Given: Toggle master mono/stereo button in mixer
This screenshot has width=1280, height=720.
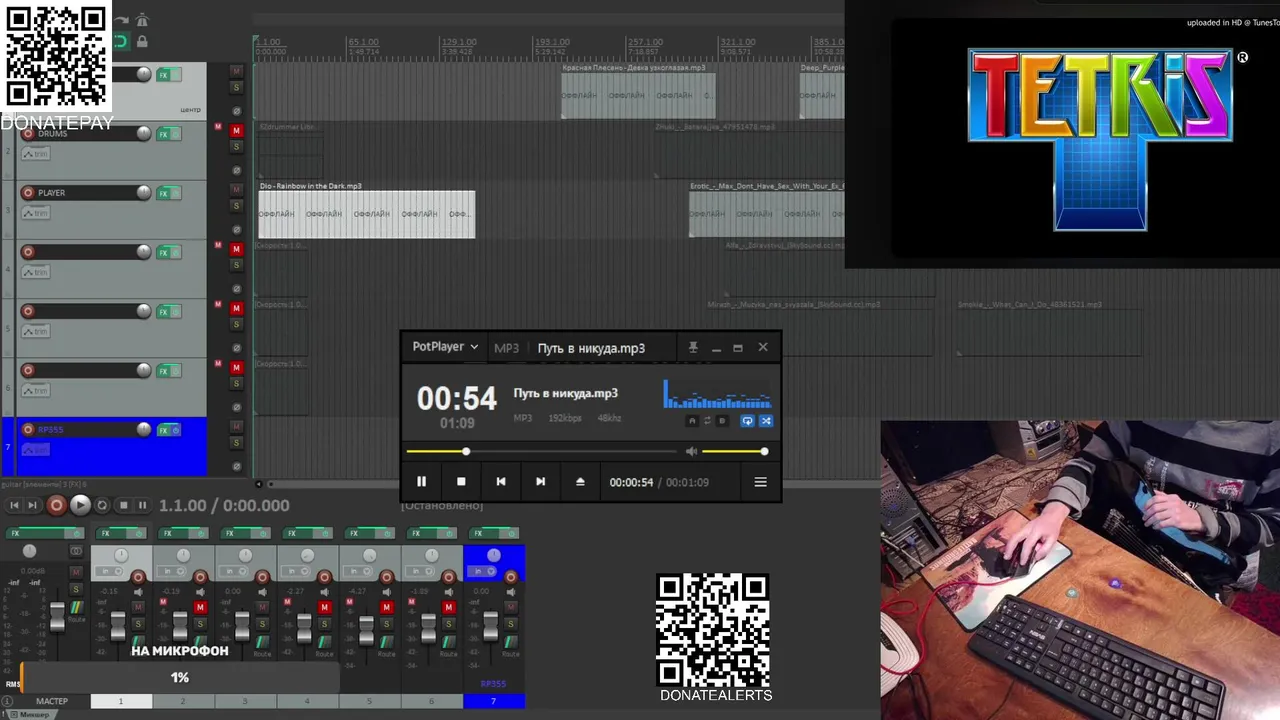Looking at the screenshot, I should (76, 551).
